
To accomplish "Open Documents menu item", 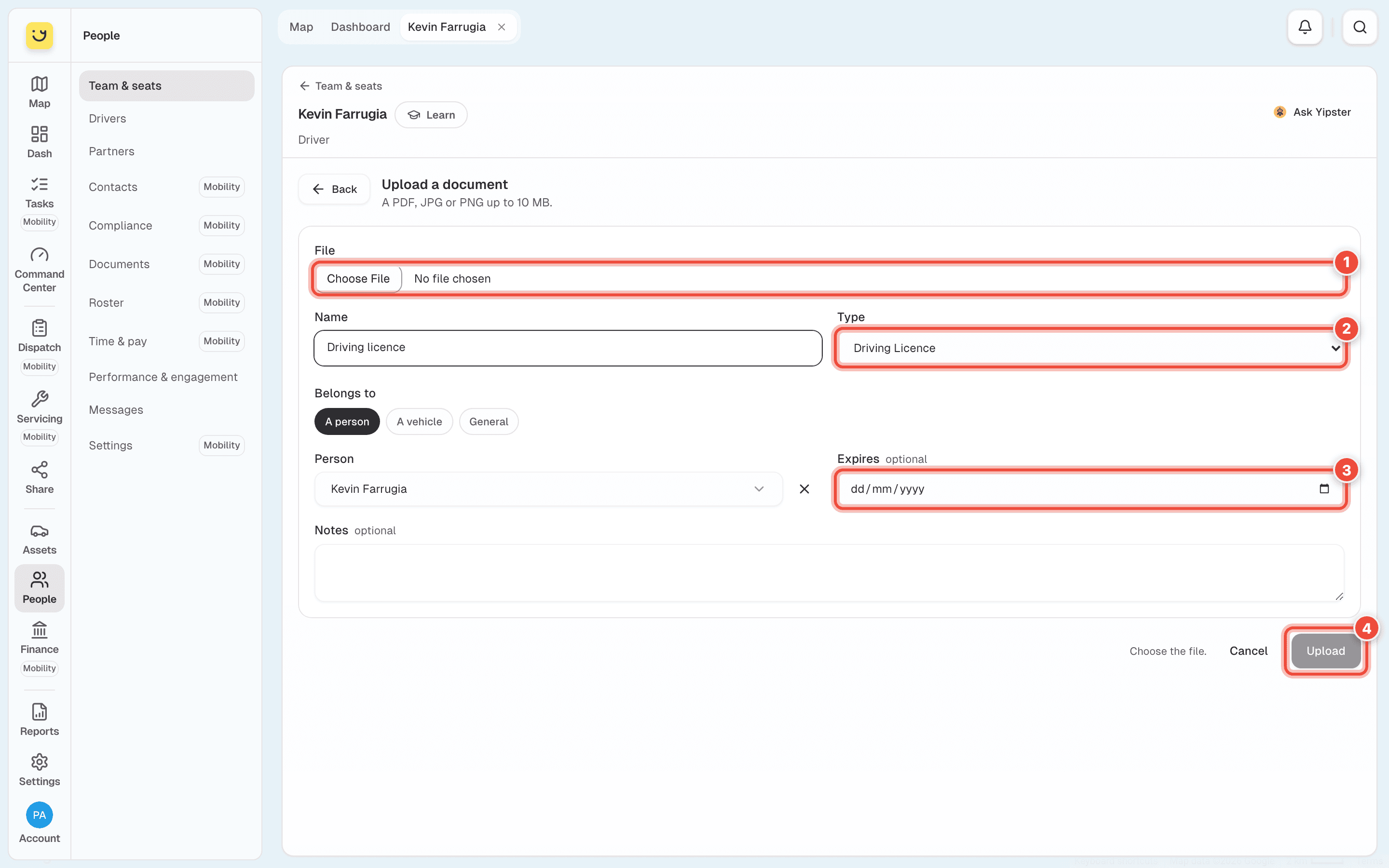I will (x=166, y=263).
